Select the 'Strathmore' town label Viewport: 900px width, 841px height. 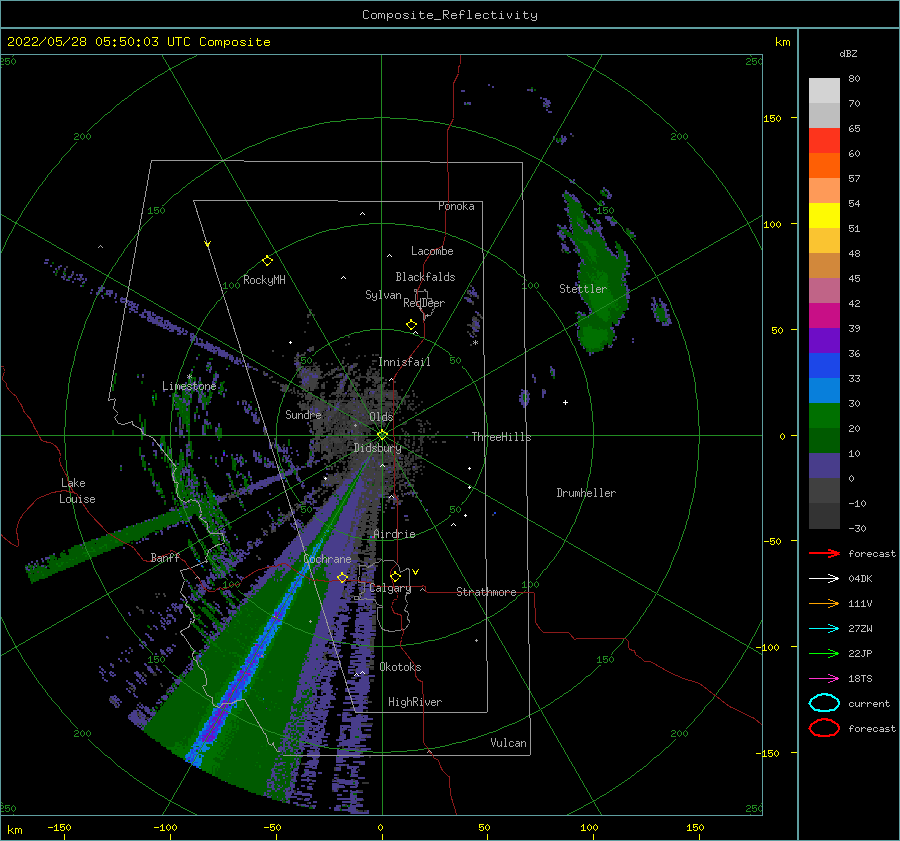point(486,592)
